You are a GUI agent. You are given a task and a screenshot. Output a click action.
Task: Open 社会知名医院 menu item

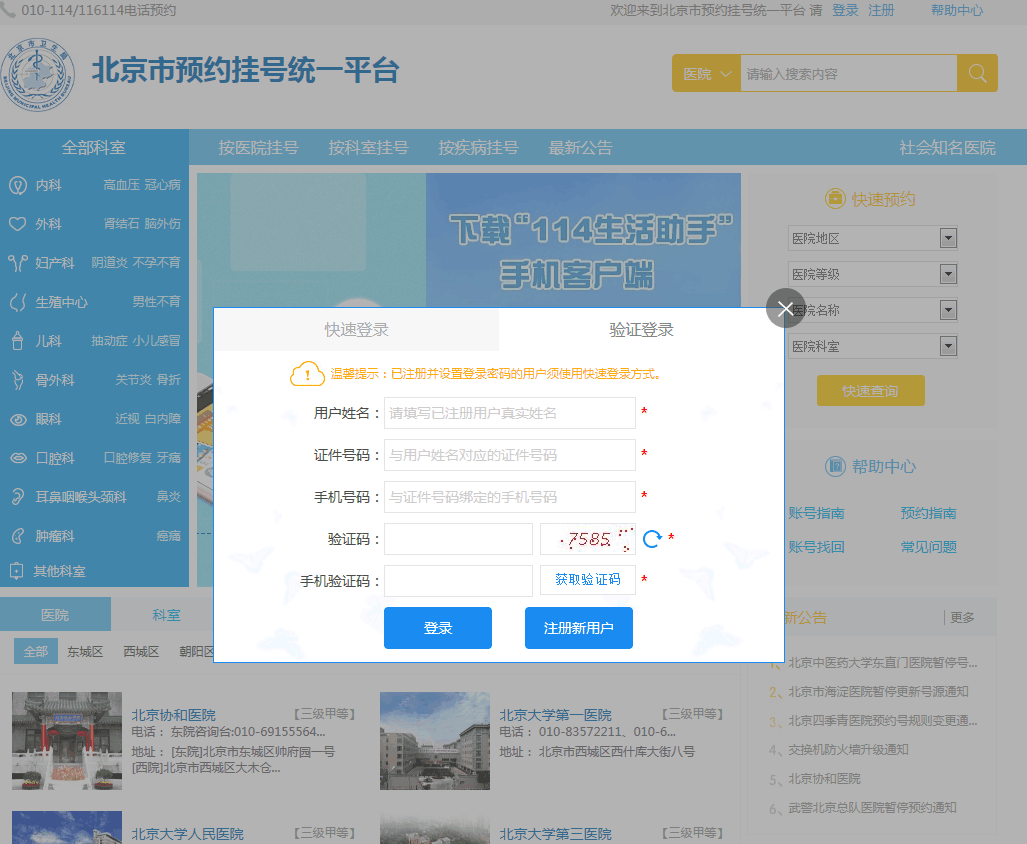(x=947, y=147)
